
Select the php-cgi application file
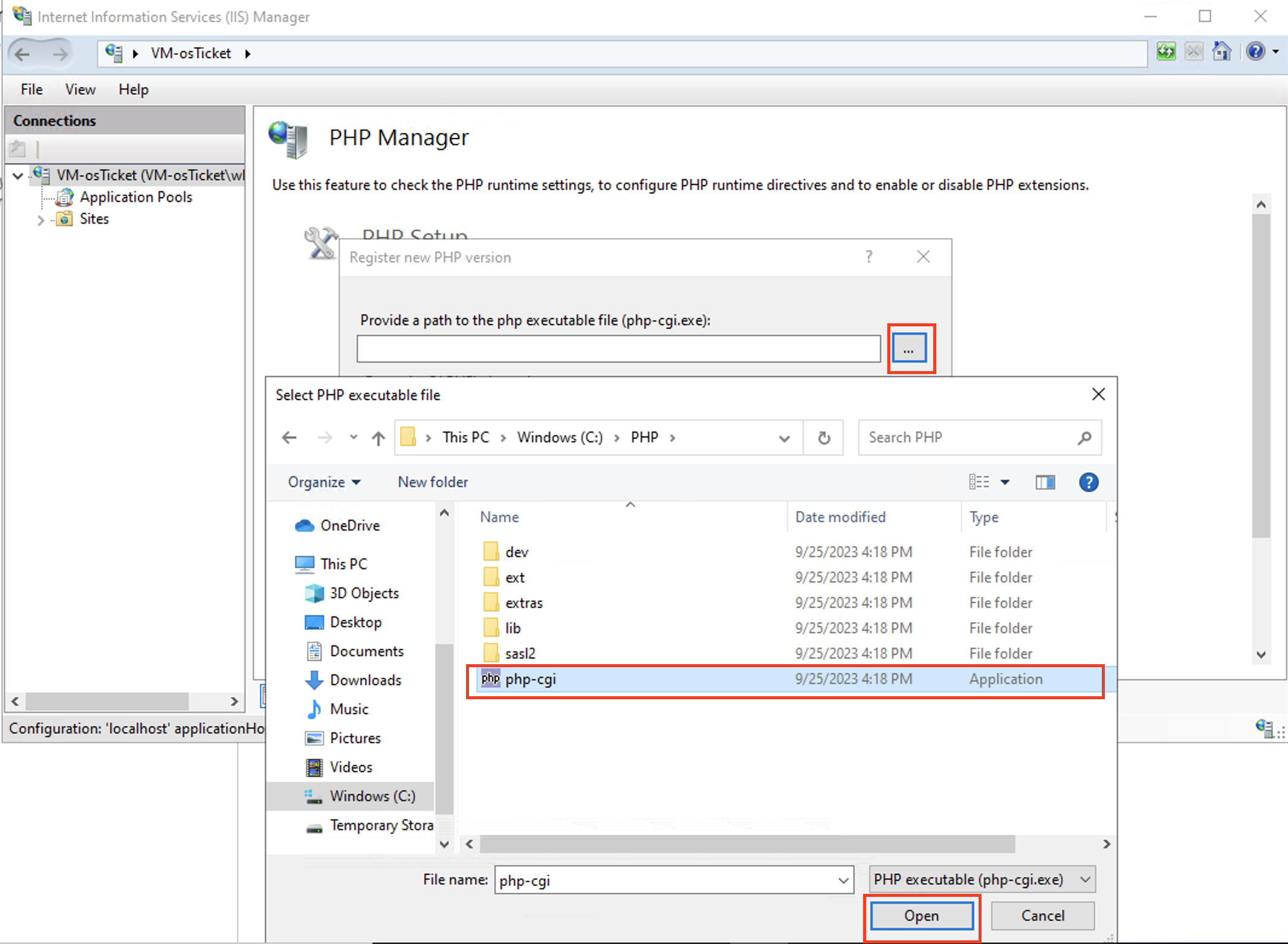coord(531,679)
